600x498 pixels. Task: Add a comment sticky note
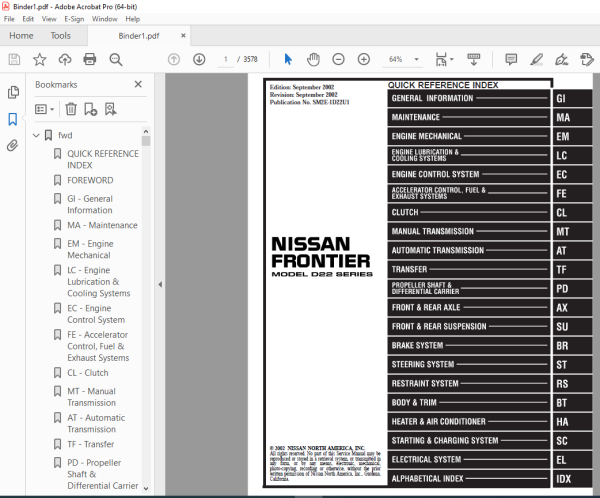point(511,59)
